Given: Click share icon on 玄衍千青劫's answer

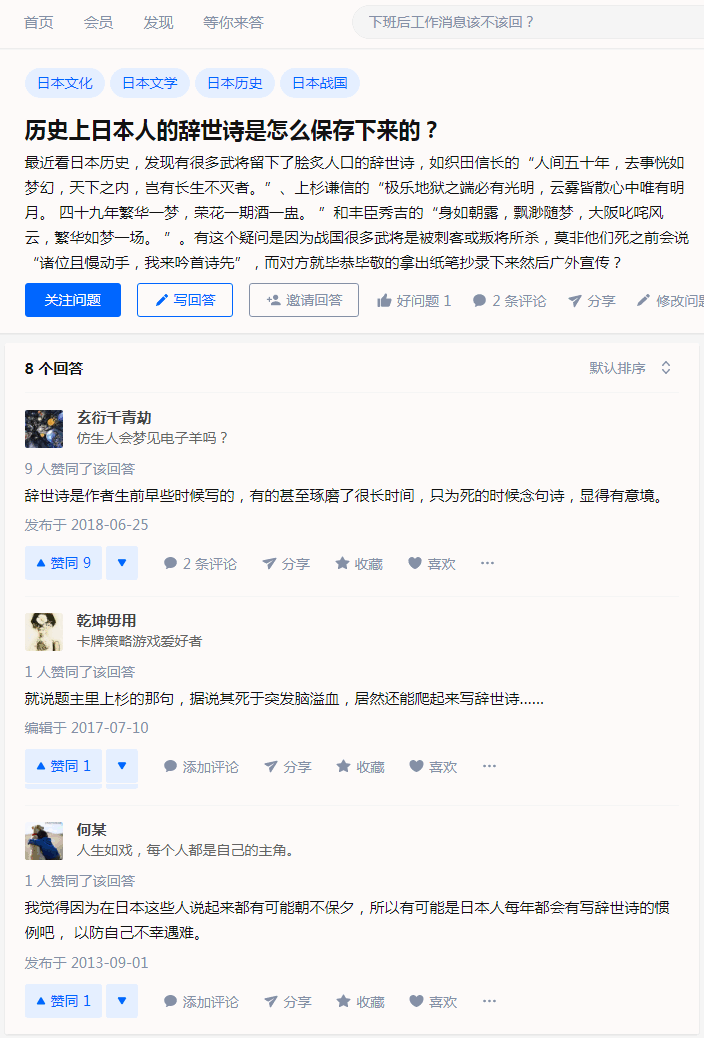Looking at the screenshot, I should click(x=270, y=563).
